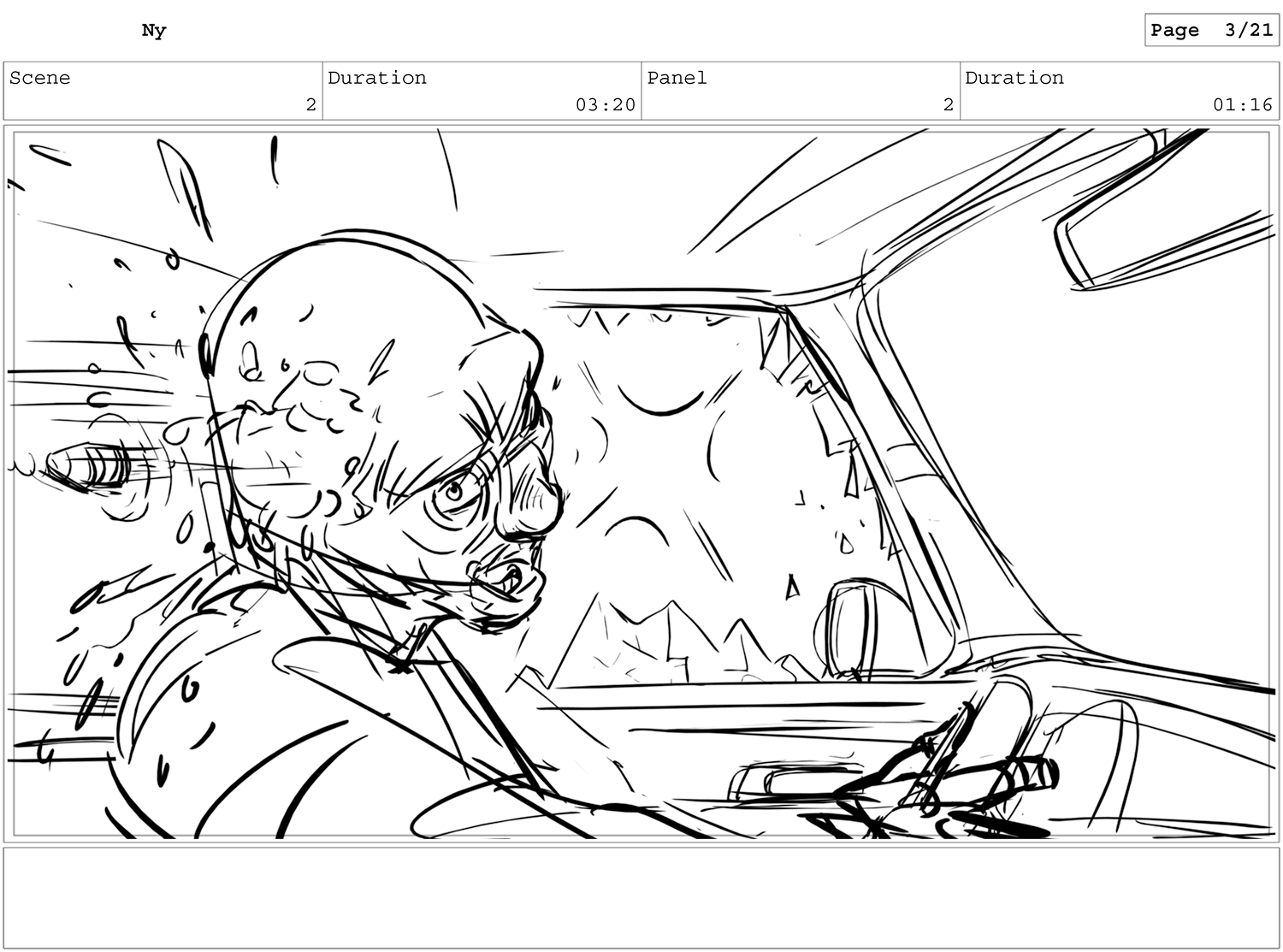Click the empty notes box below the panel

click(641, 896)
